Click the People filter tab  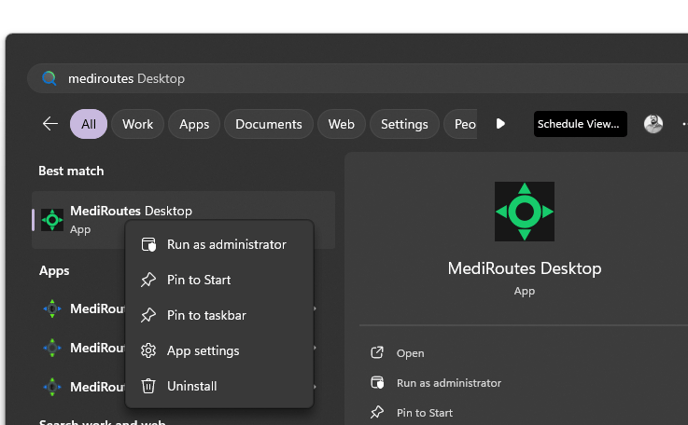461,124
